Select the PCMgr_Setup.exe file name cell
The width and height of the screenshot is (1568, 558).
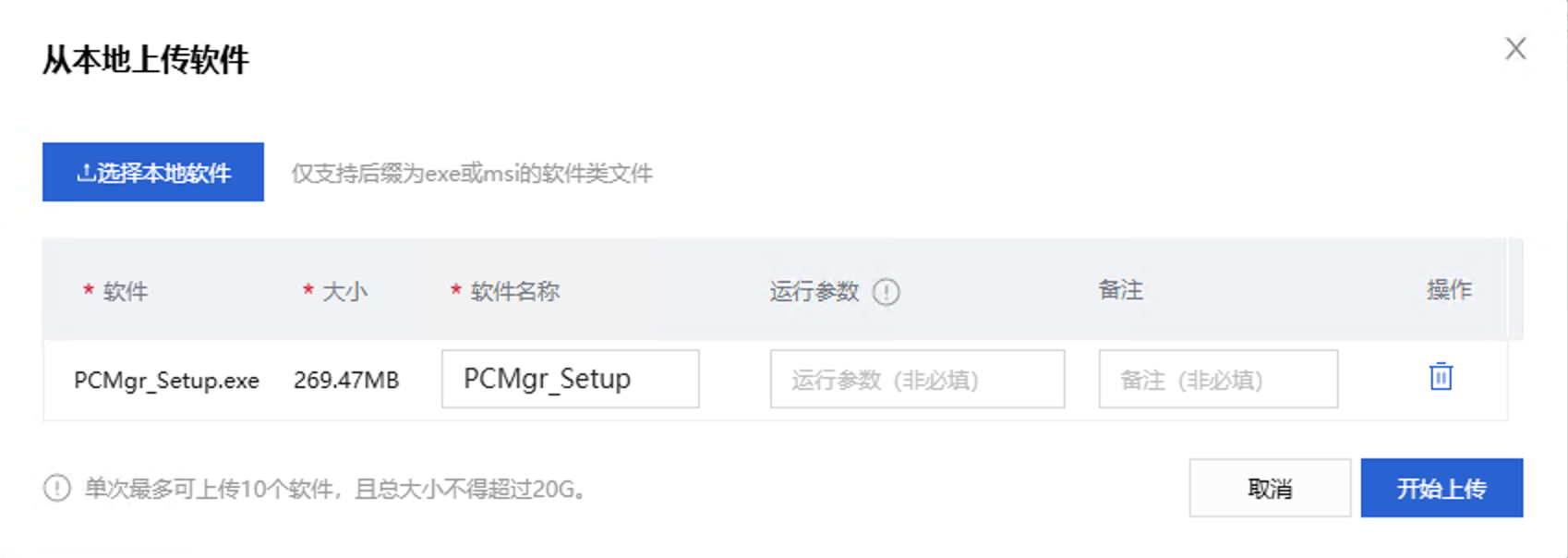[x=166, y=381]
